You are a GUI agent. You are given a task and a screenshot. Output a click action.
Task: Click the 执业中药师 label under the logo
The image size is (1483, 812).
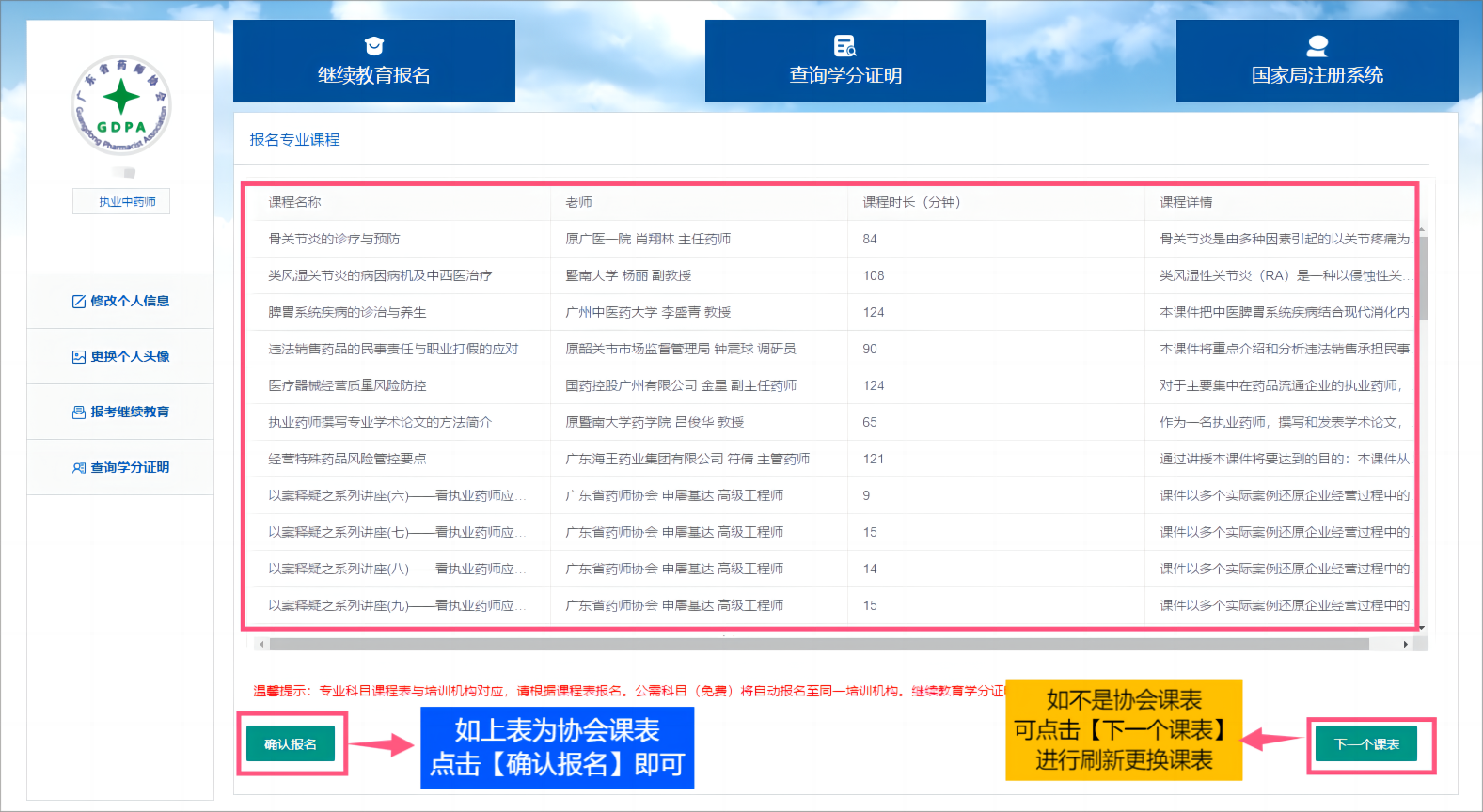click(x=121, y=202)
